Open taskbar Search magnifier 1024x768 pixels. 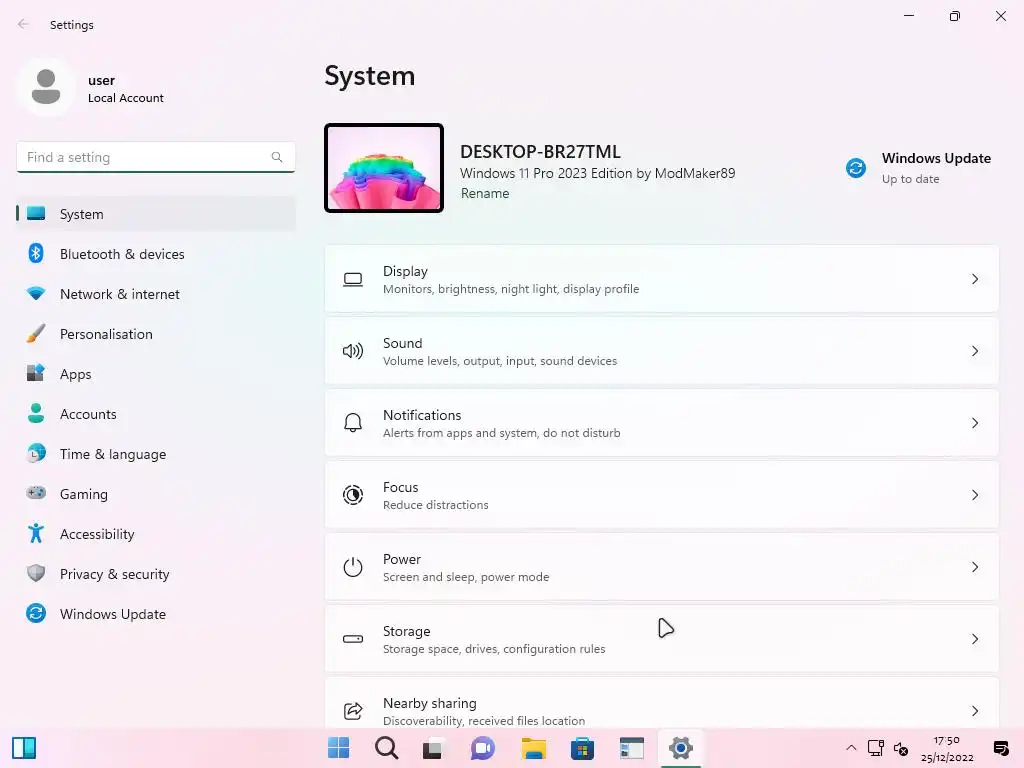click(x=387, y=748)
